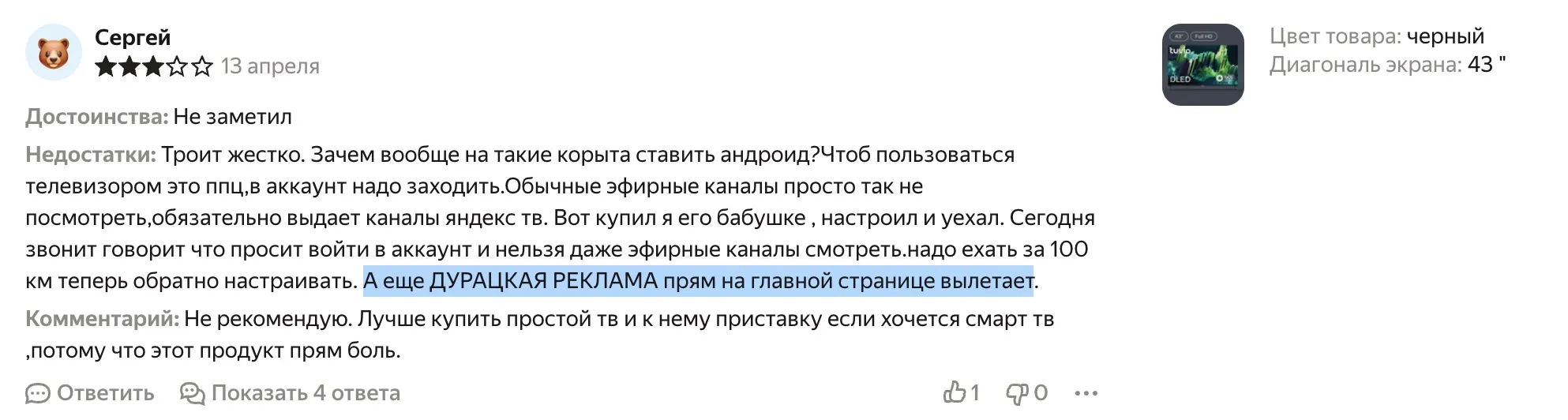The height and width of the screenshot is (420, 1568).
Task: Click the Ответить reply text
Action: [x=106, y=393]
